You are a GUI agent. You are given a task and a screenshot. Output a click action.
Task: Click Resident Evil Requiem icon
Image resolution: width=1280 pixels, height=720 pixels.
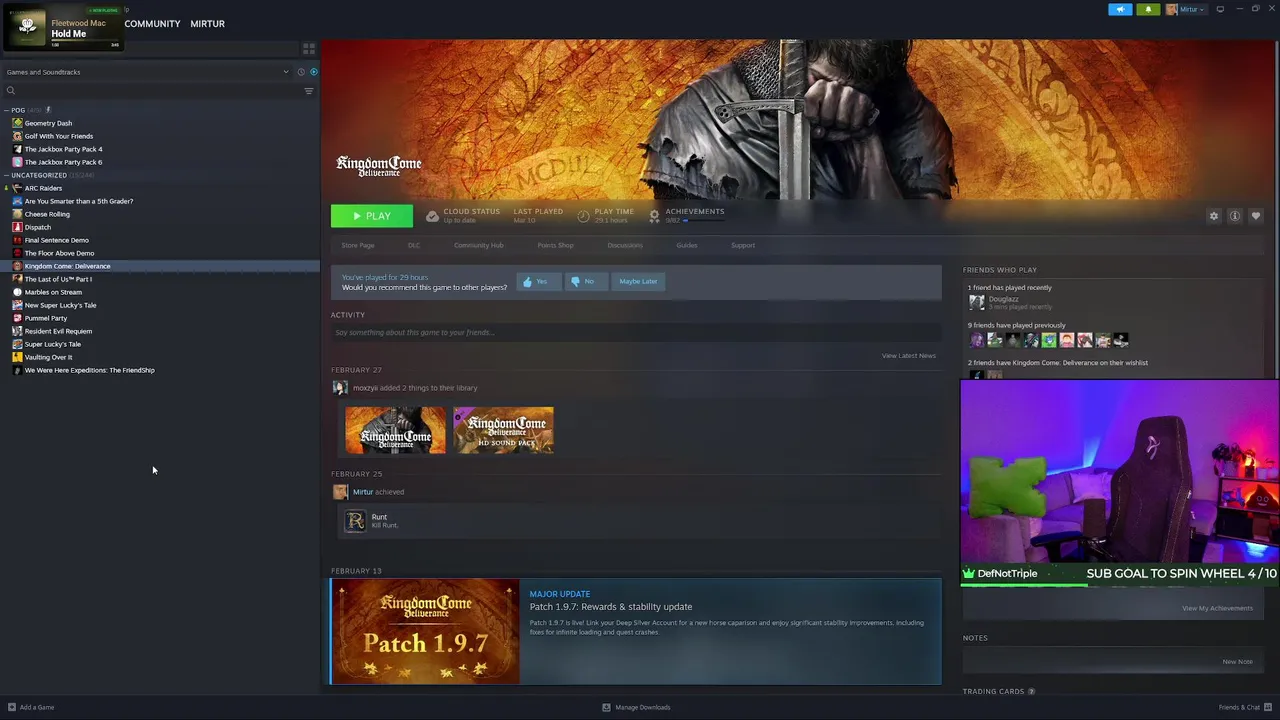click(17, 331)
